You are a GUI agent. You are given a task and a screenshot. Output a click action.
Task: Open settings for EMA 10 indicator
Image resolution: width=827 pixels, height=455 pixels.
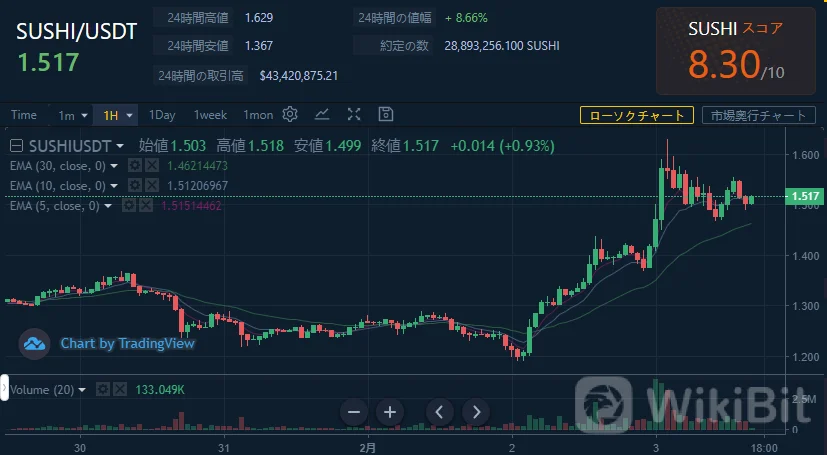[x=134, y=186]
